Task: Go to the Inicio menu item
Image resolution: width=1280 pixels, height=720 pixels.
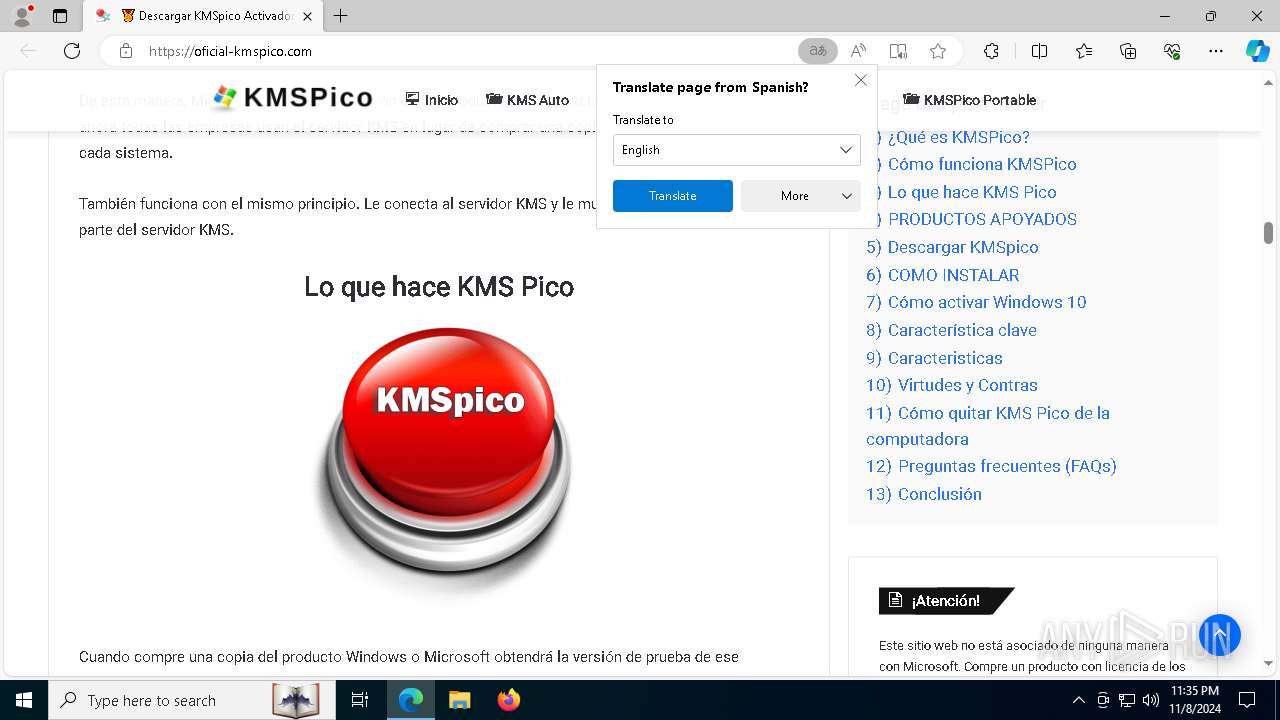Action: click(x=432, y=100)
